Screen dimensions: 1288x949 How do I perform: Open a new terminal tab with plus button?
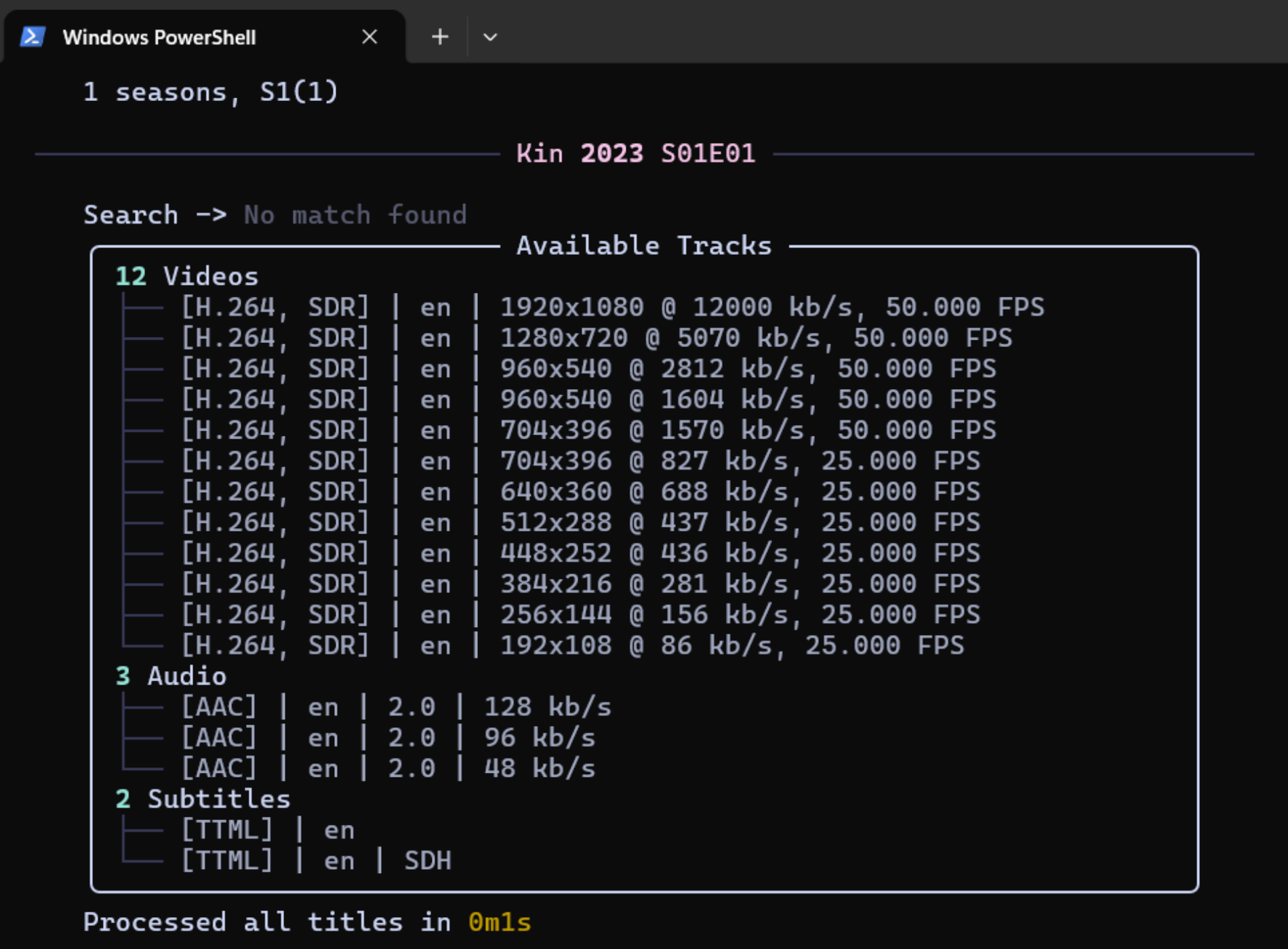pos(440,37)
